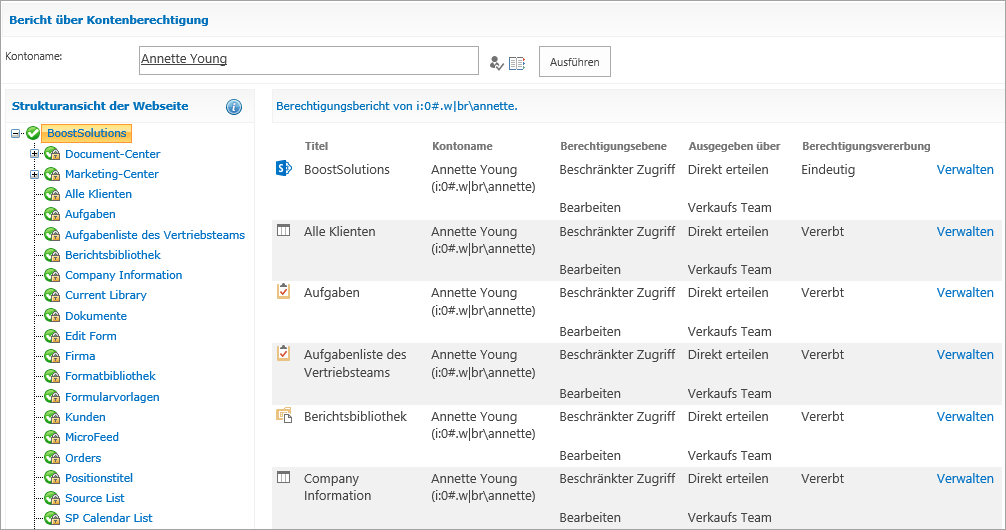
Task: Click the Kontoname input field
Action: pos(309,60)
